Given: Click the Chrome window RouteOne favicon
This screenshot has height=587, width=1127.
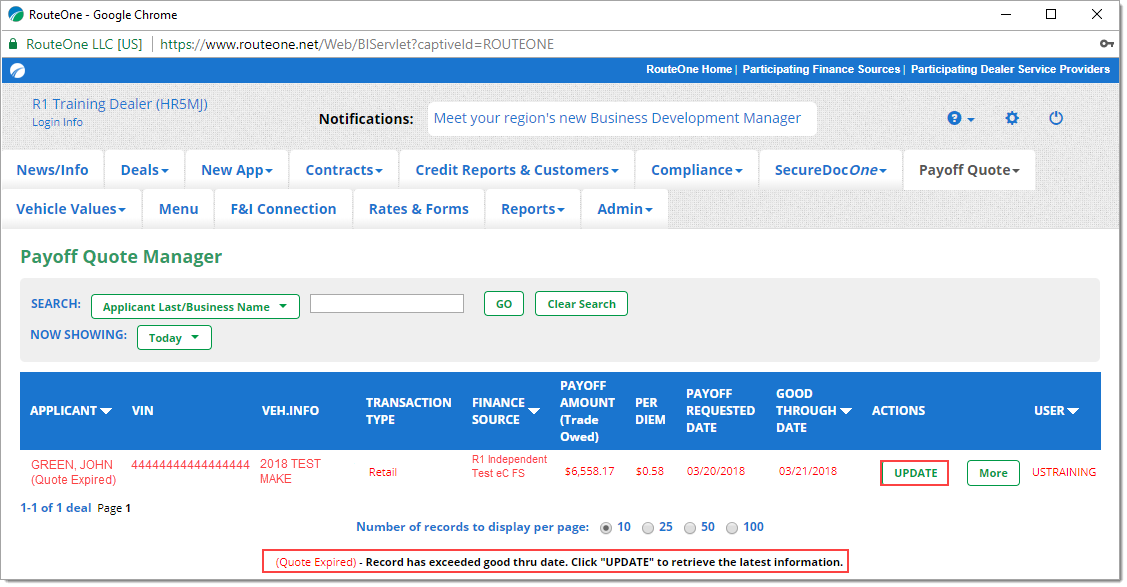Looking at the screenshot, I should (x=15, y=14).
